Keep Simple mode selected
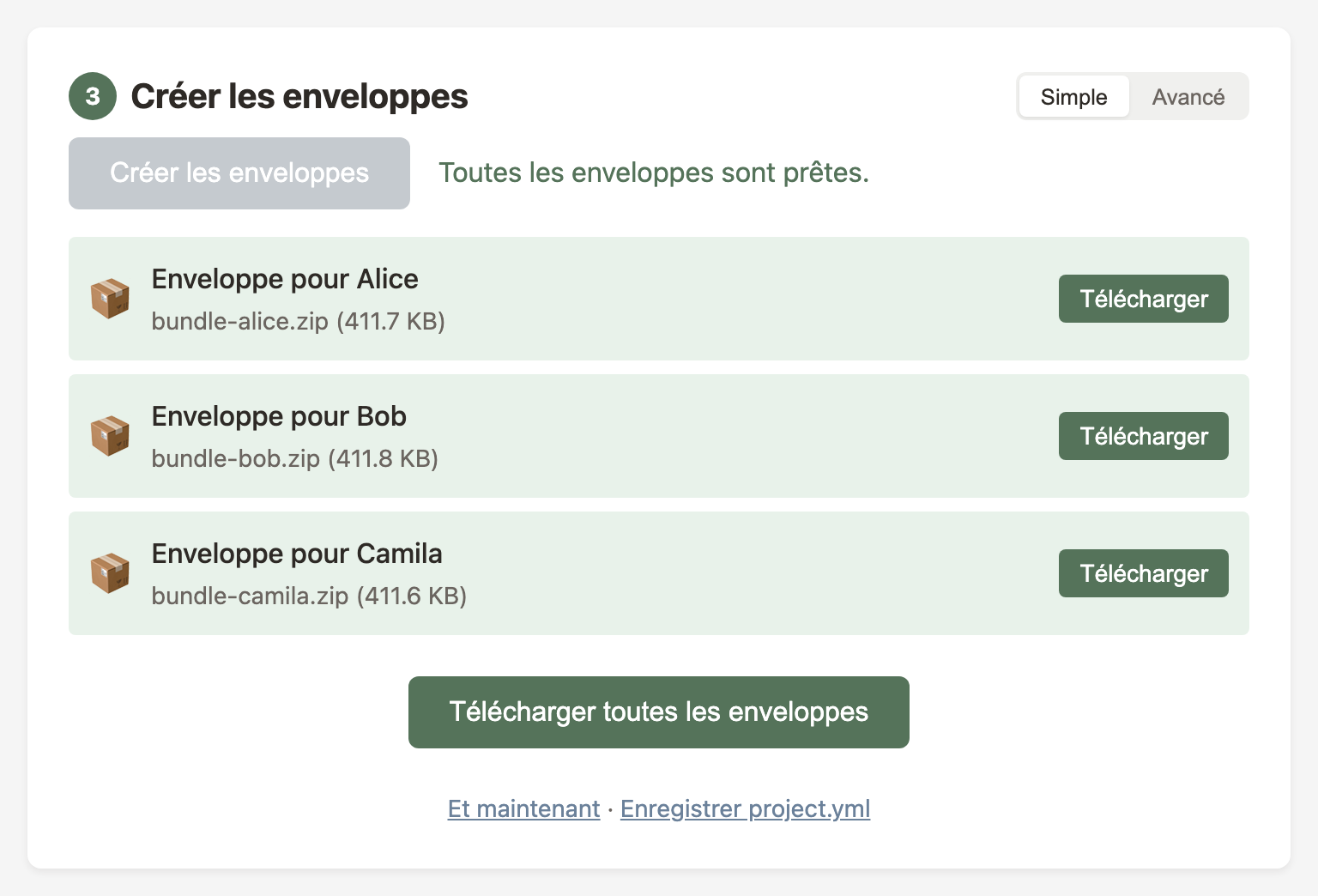Viewport: 1318px width, 896px height. pos(1073,96)
